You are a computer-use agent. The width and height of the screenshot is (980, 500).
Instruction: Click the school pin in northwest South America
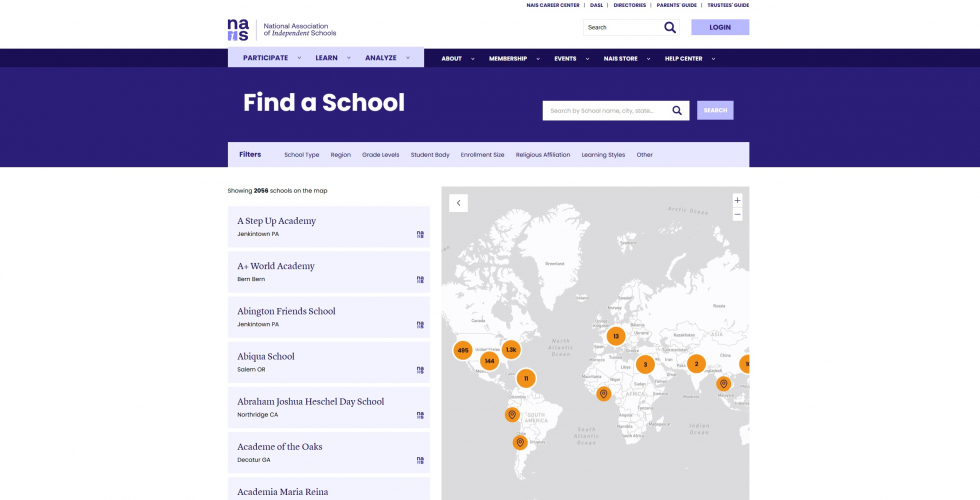(512, 414)
